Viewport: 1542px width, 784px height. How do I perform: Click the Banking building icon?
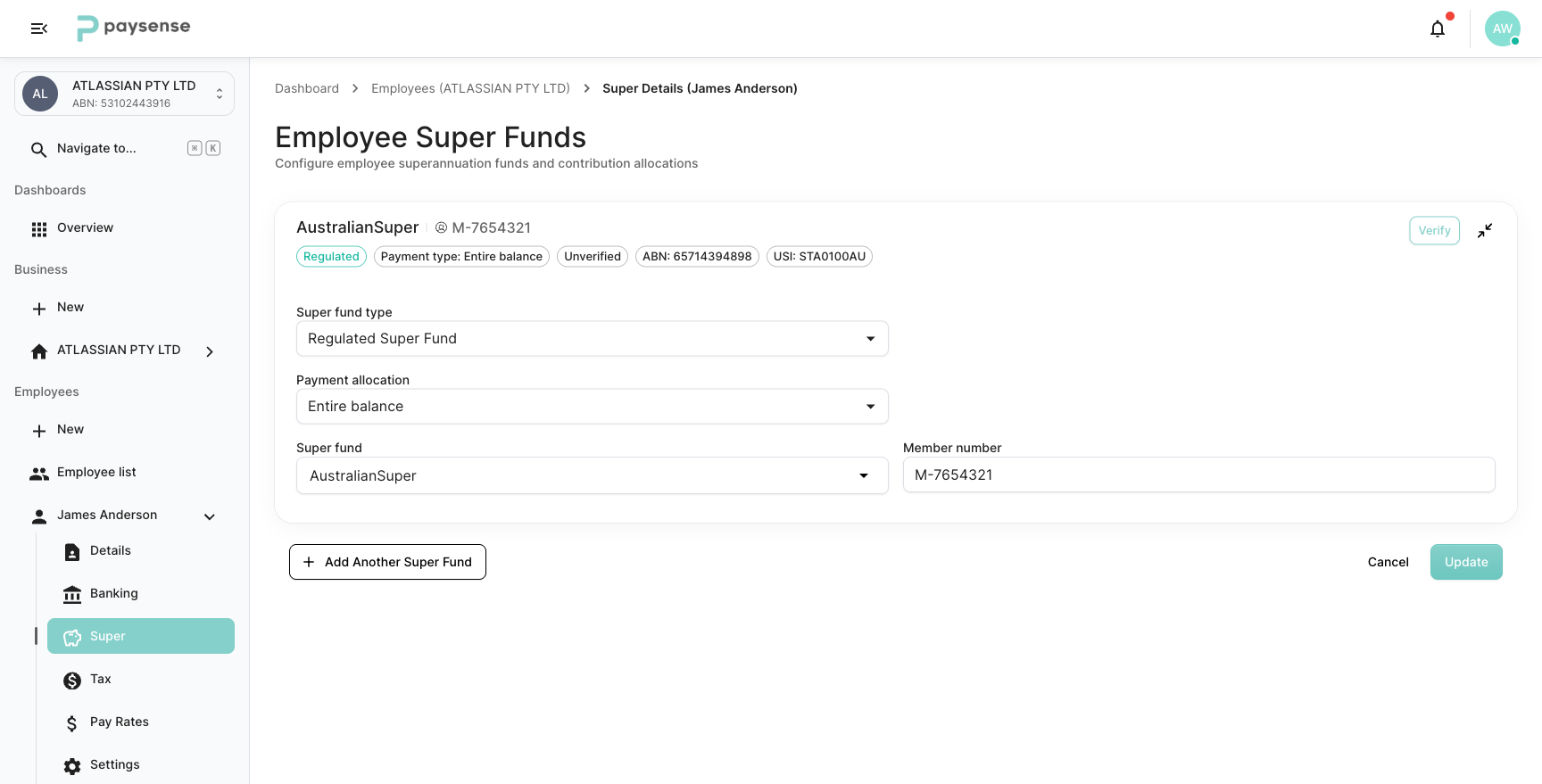point(72,595)
